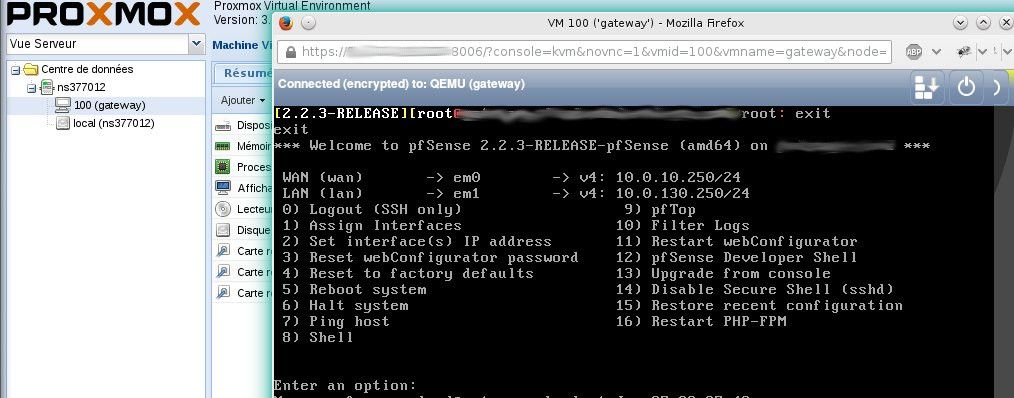Click the Mémoire RAM icon
Viewport: 1014px width, 398px height.
coord(223,146)
